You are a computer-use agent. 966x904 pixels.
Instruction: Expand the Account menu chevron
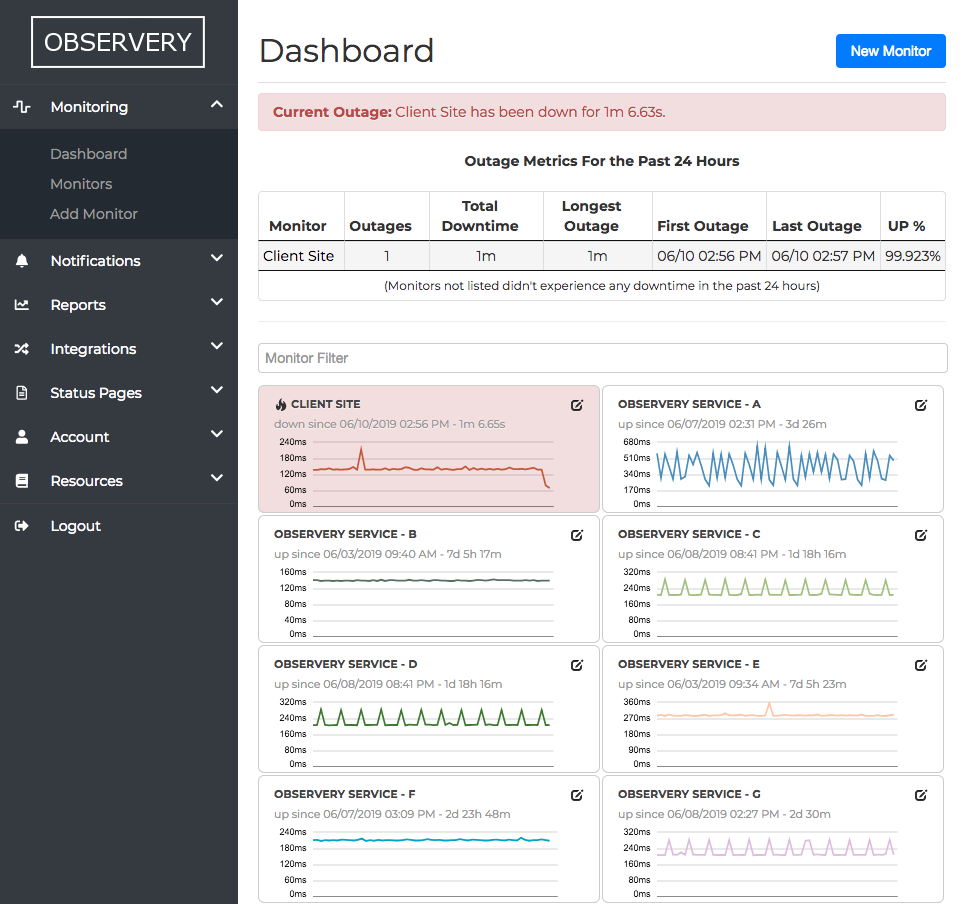(217, 434)
